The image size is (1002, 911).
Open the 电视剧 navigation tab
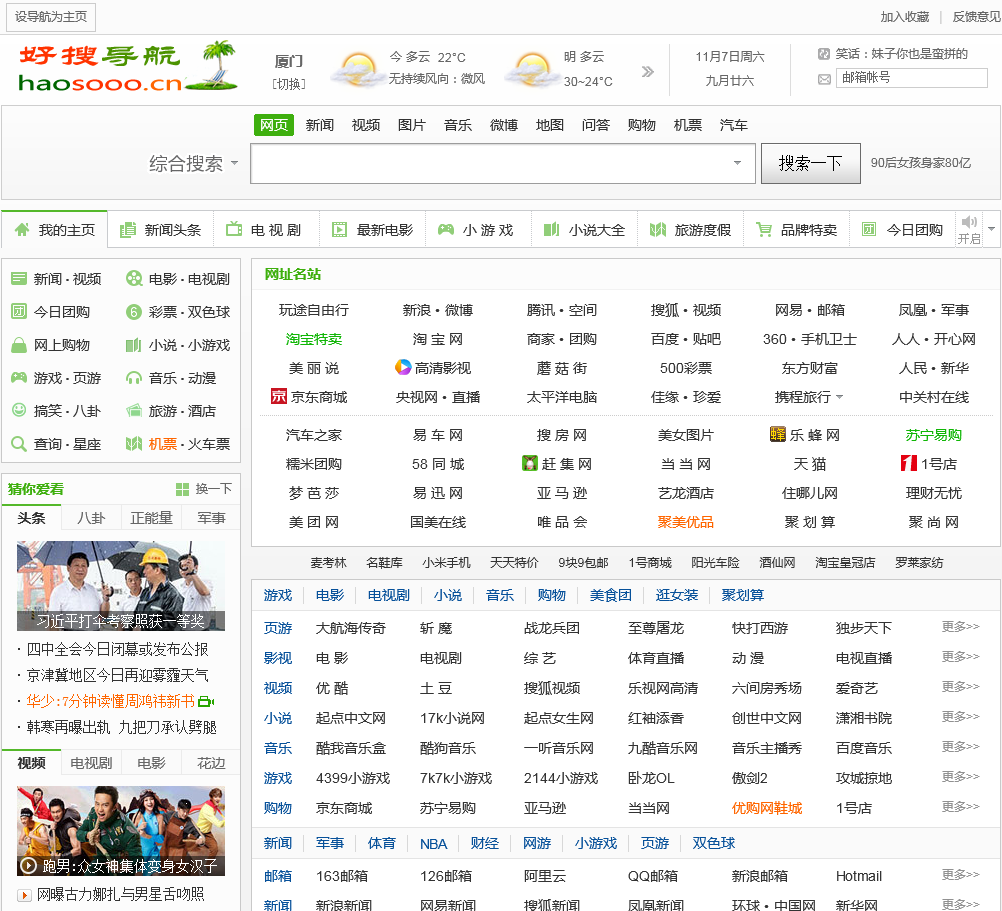pyautogui.click(x=264, y=230)
